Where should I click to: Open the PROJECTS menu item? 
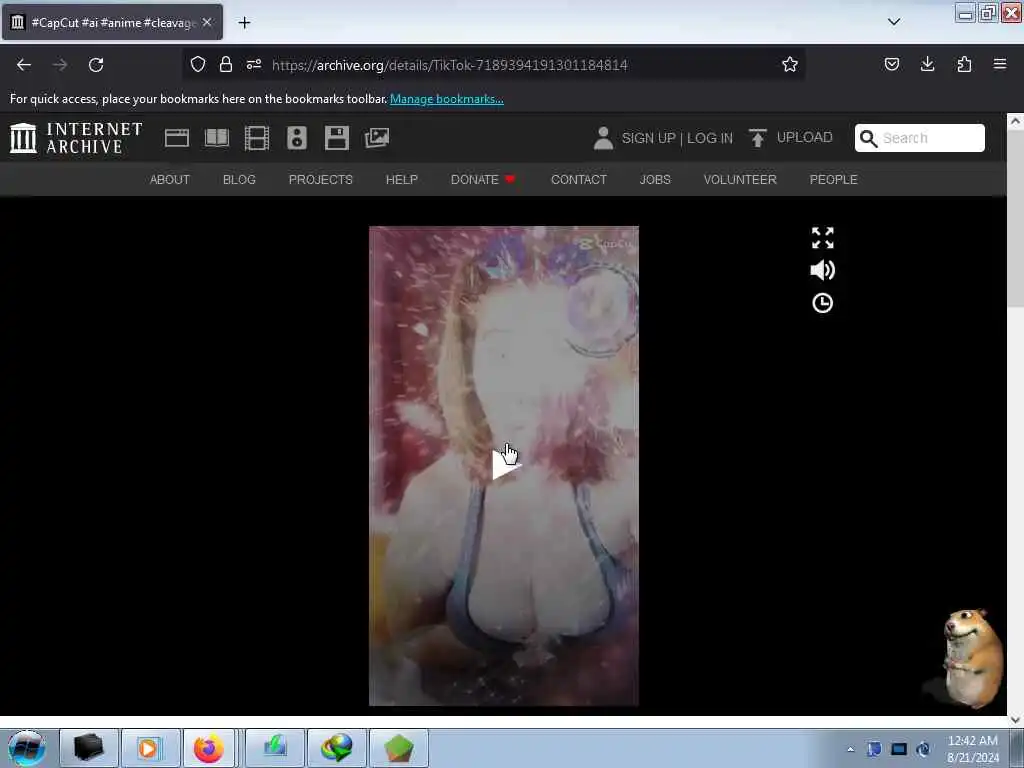point(321,180)
